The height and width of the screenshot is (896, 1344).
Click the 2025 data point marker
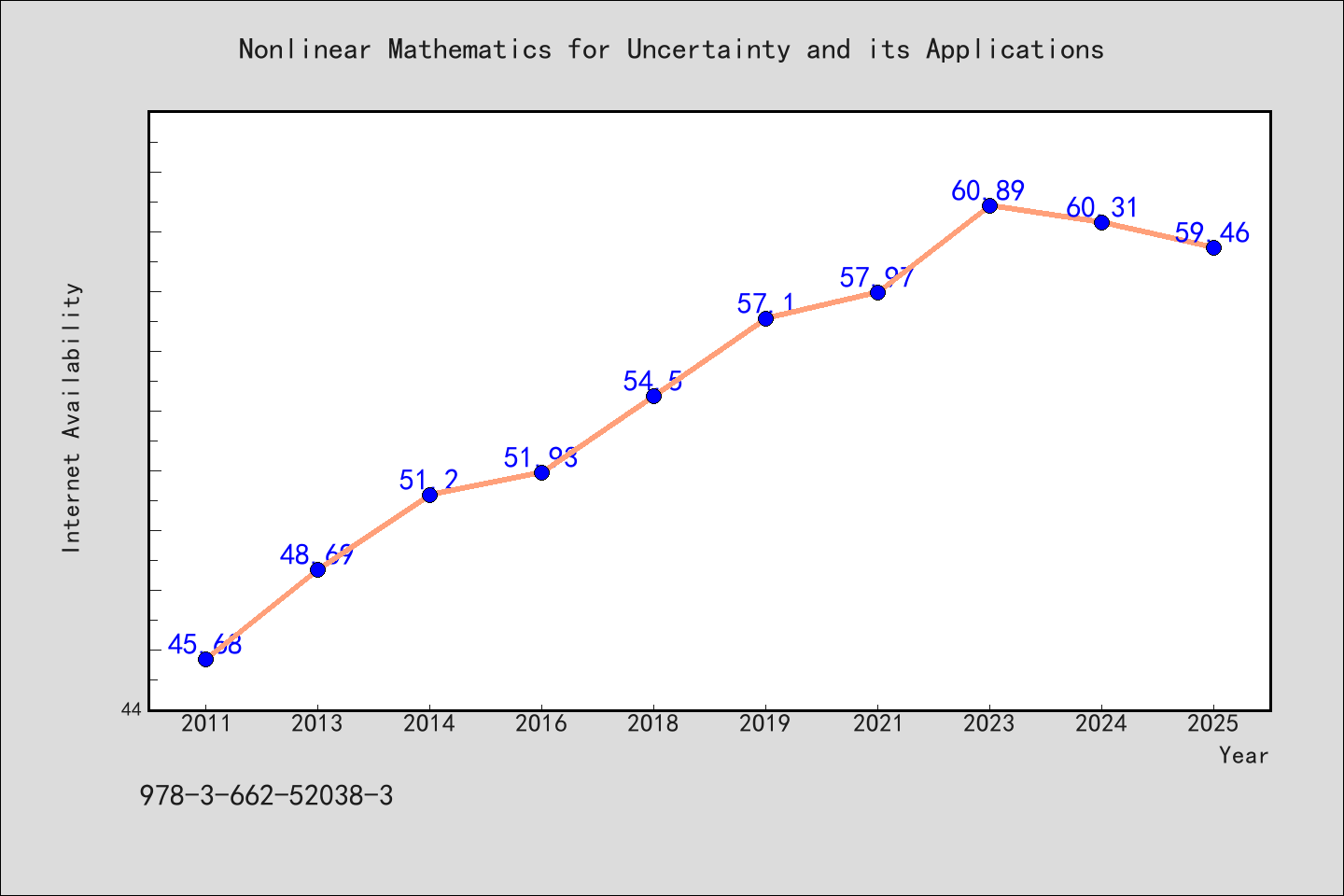(1213, 247)
